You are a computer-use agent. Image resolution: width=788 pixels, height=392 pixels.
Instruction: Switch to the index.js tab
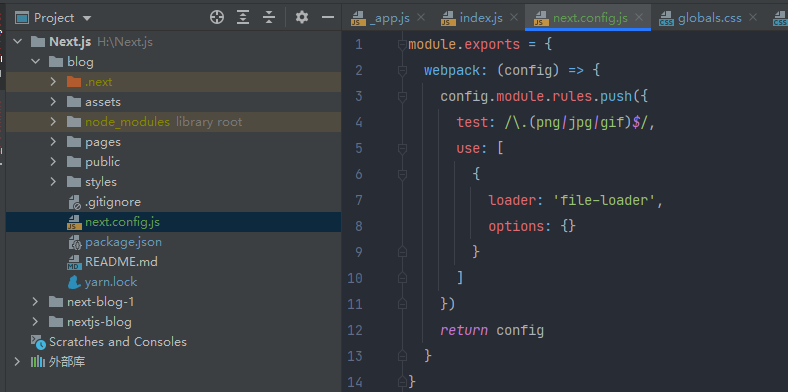(x=481, y=18)
